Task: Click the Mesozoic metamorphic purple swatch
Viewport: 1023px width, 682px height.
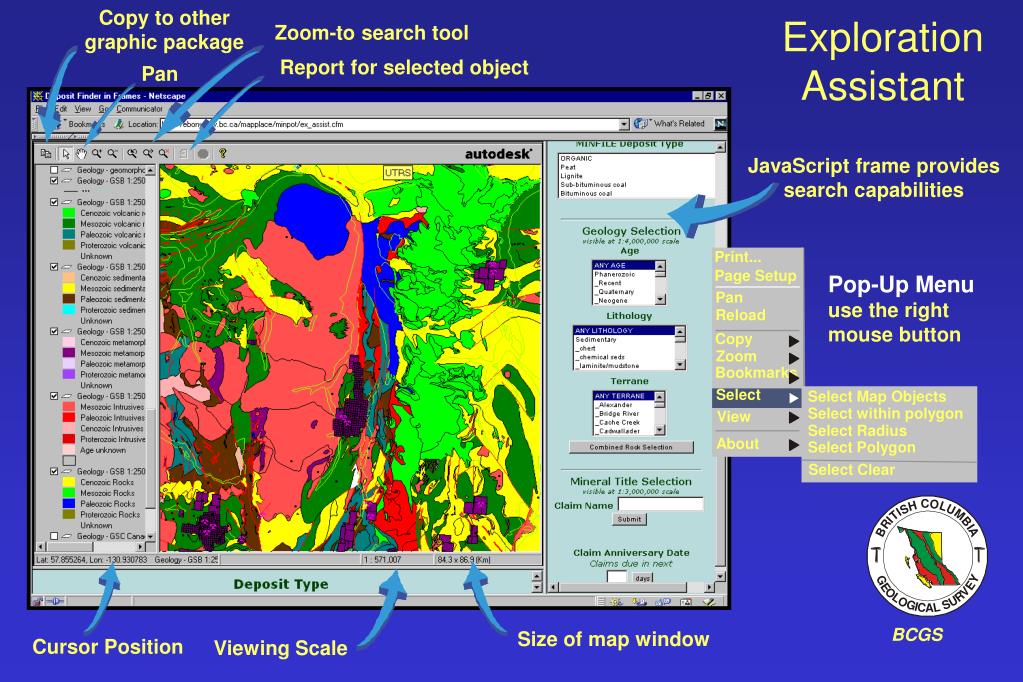Action: coord(69,353)
